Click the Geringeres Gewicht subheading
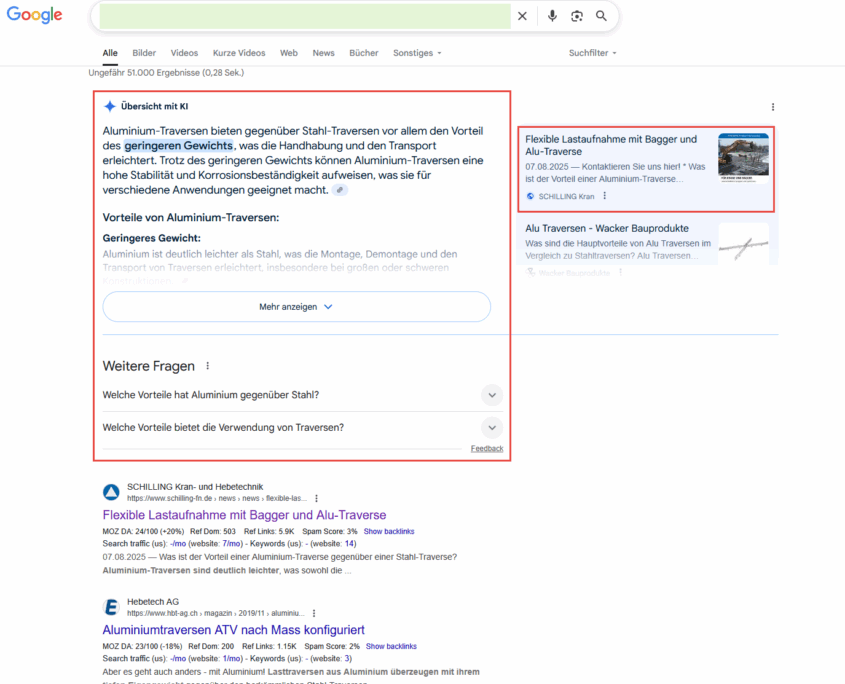Viewport: 845px width, 684px height. (x=151, y=238)
